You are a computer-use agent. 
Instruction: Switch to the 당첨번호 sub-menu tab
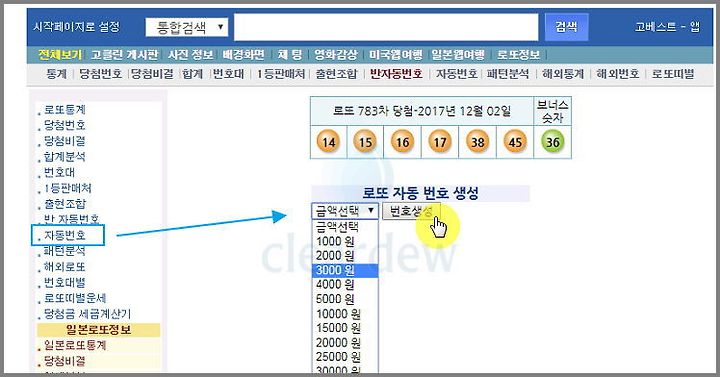click(101, 74)
